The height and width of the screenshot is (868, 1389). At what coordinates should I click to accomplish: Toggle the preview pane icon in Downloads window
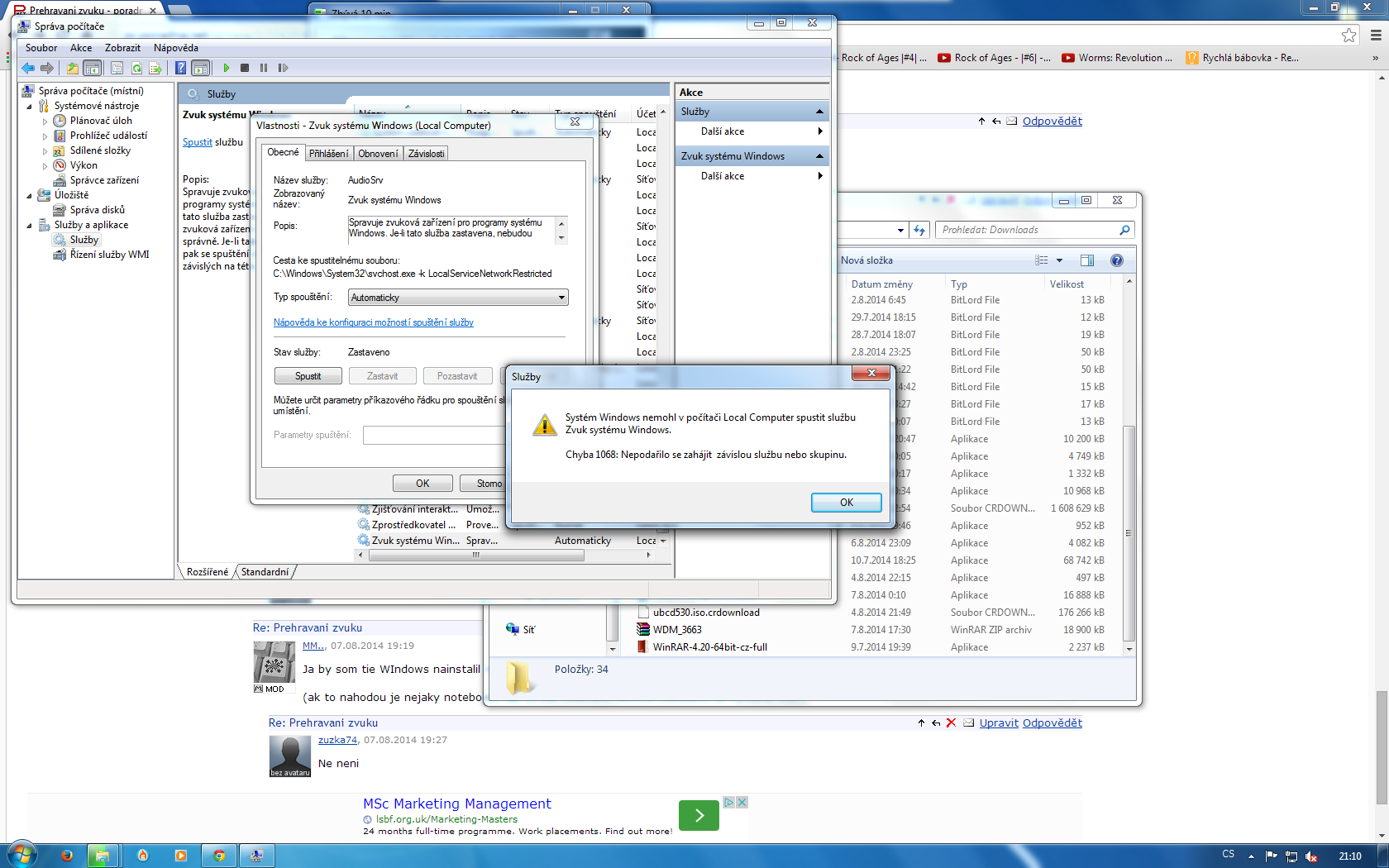1087,260
